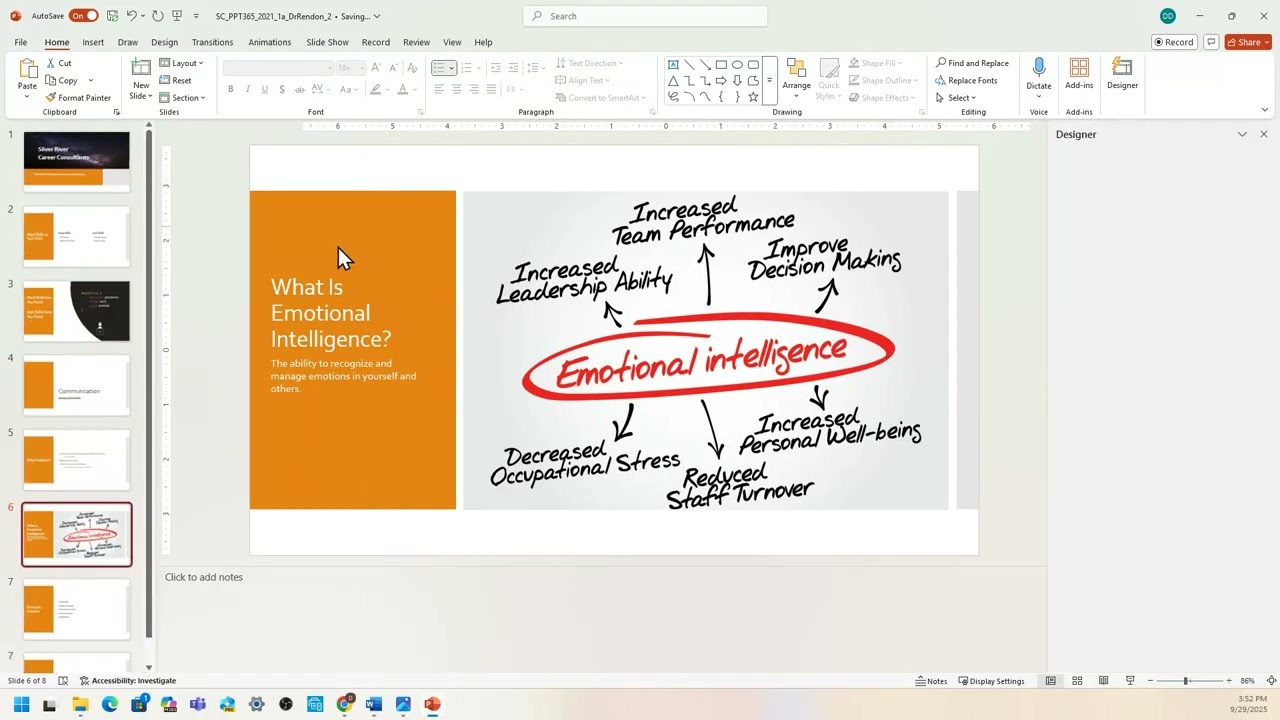Switch to the Slide Show tab
This screenshot has width=1280, height=720.
[327, 42]
